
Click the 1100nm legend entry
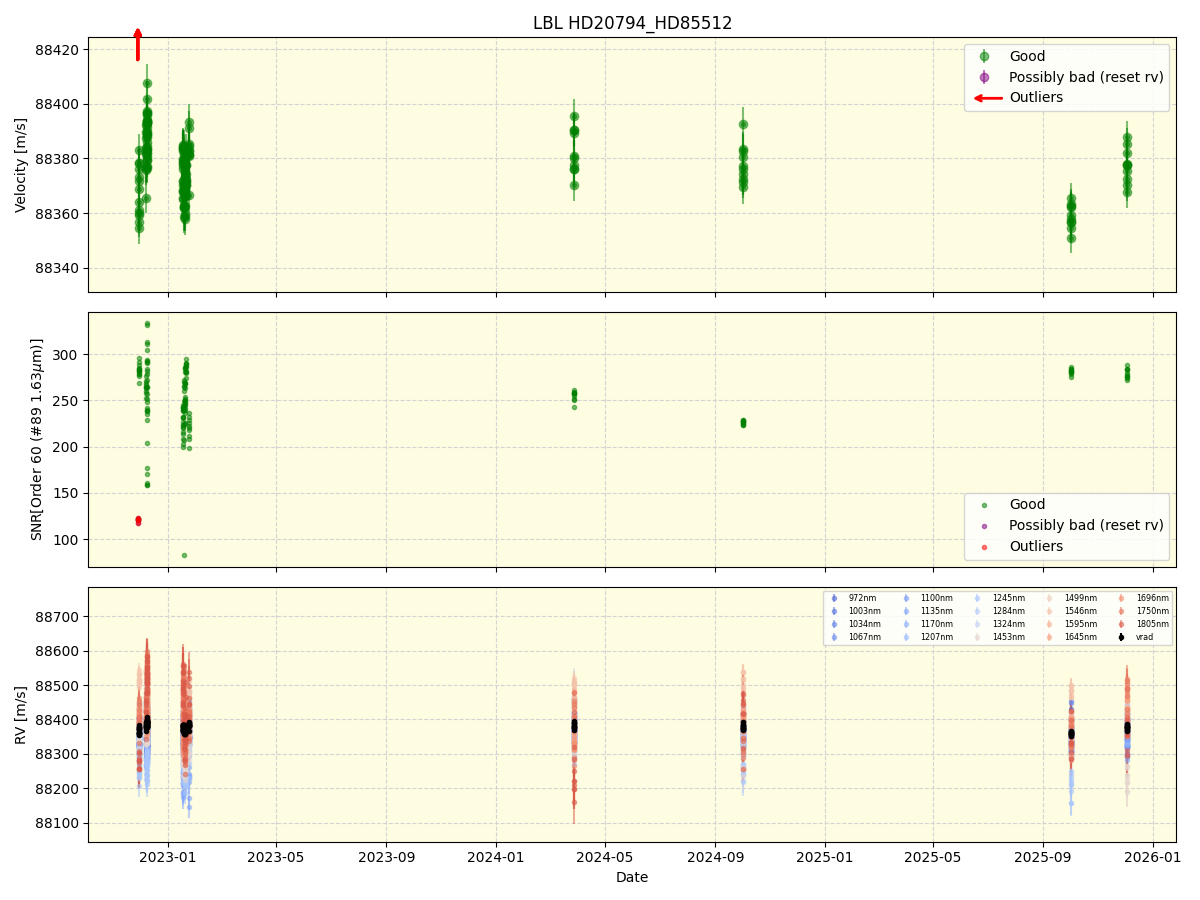coord(928,598)
